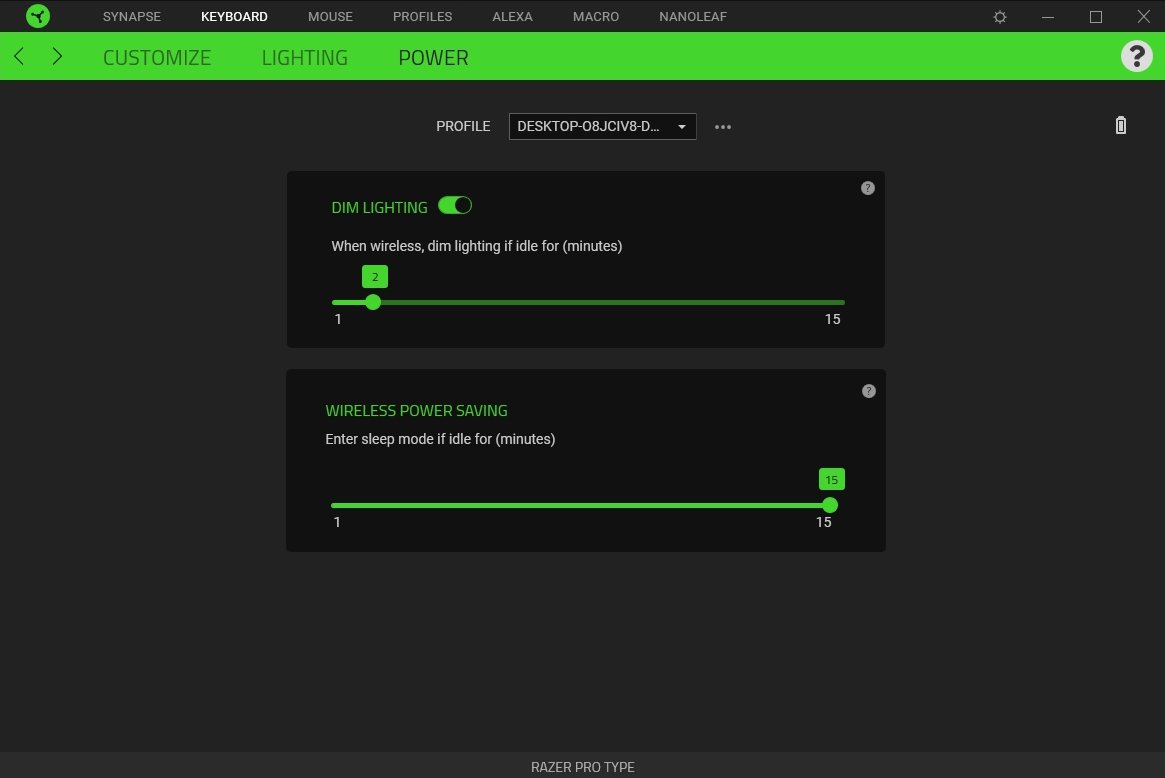Click the Wireless Power Saving heading
This screenshot has width=1165, height=778.
(x=416, y=410)
